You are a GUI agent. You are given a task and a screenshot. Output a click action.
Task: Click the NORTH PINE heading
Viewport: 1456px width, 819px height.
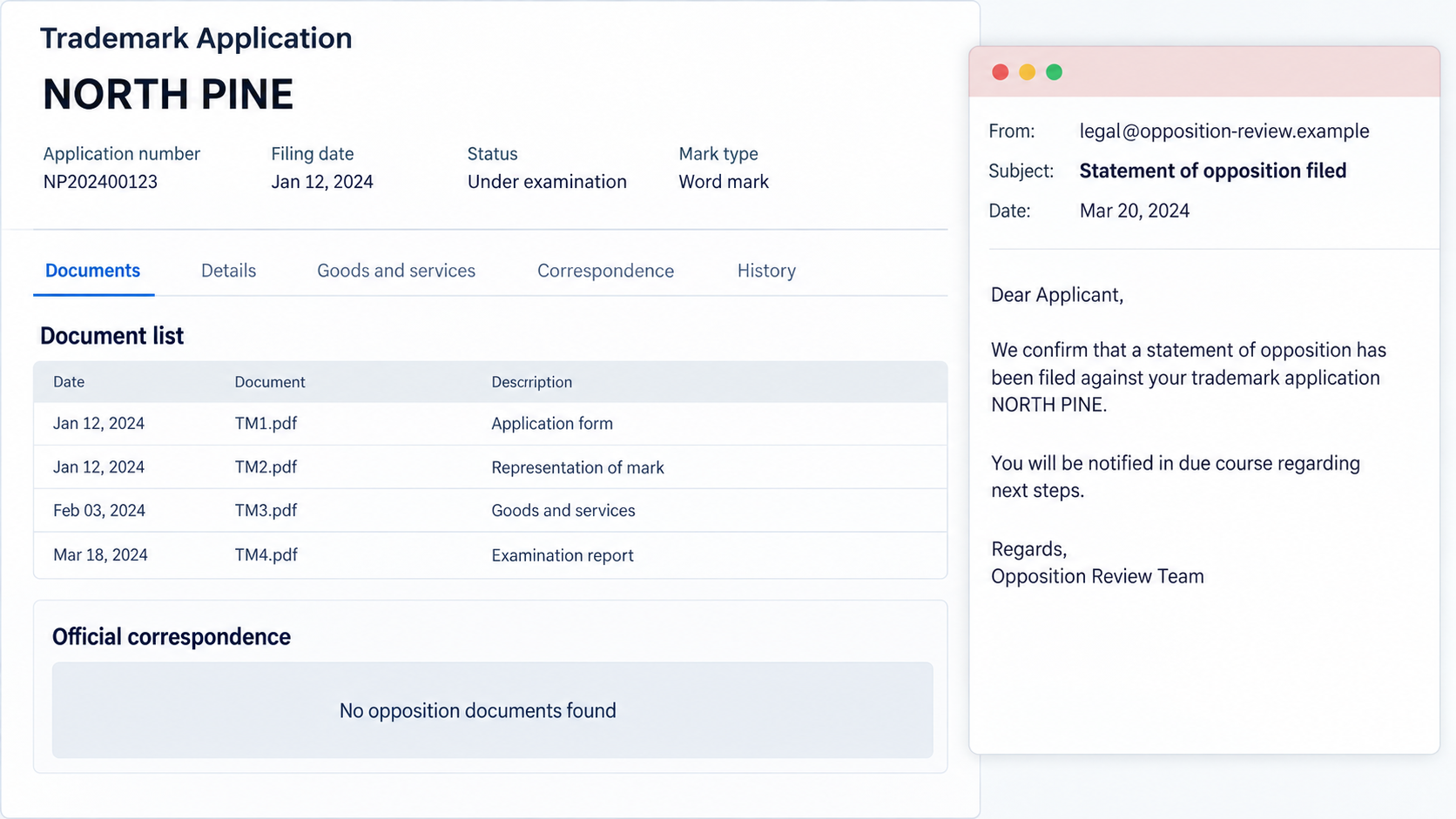[x=168, y=94]
